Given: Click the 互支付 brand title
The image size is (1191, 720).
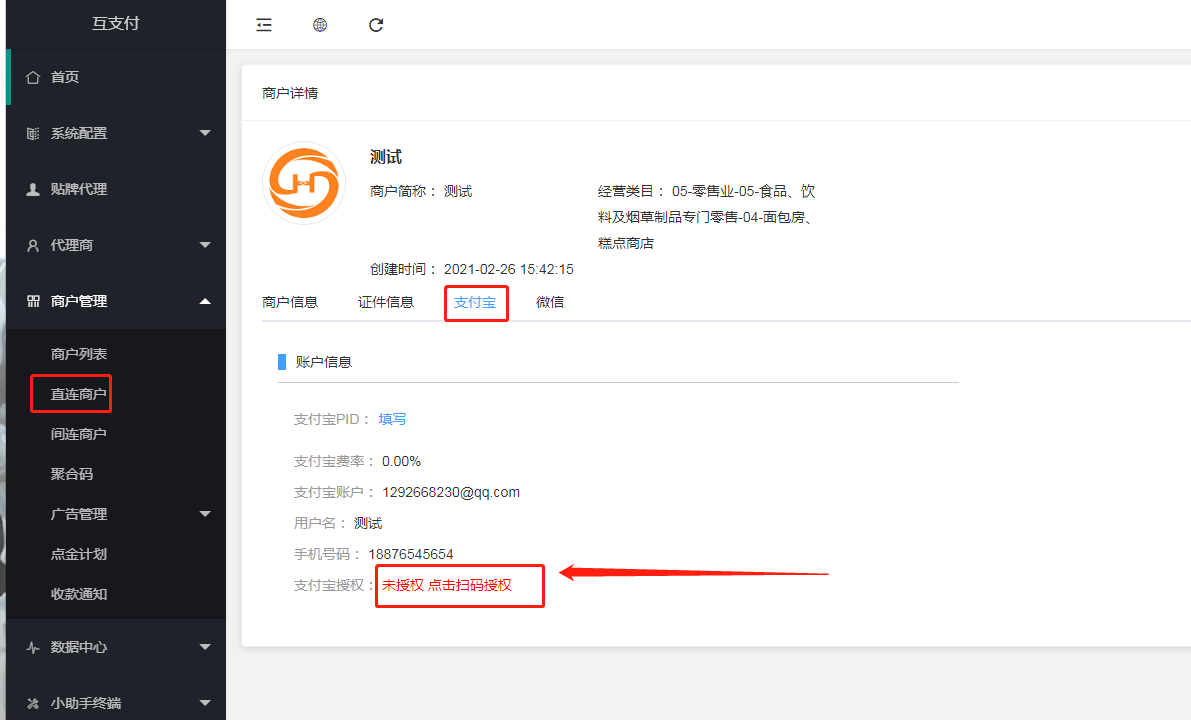Looking at the screenshot, I should (115, 24).
